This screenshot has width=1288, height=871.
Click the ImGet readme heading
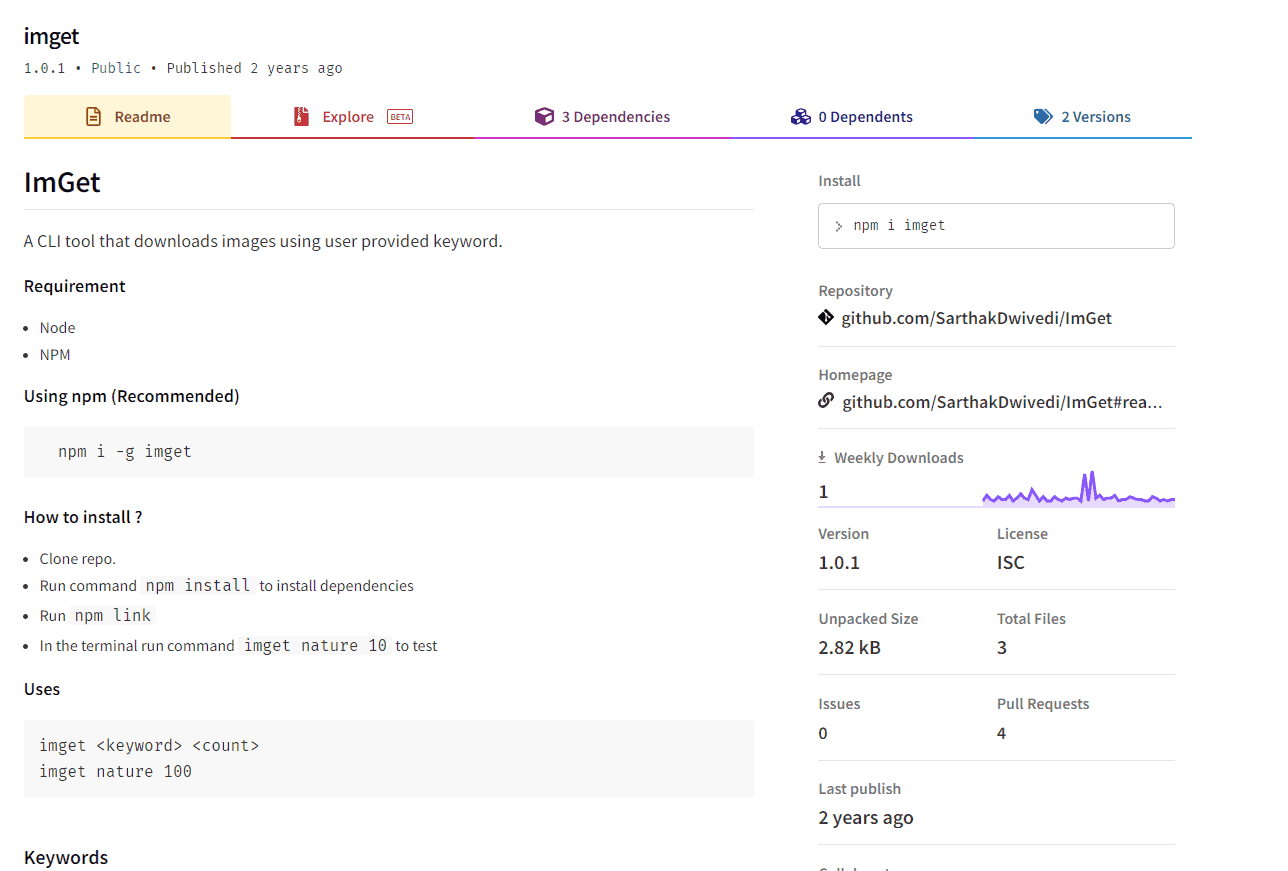(x=62, y=183)
